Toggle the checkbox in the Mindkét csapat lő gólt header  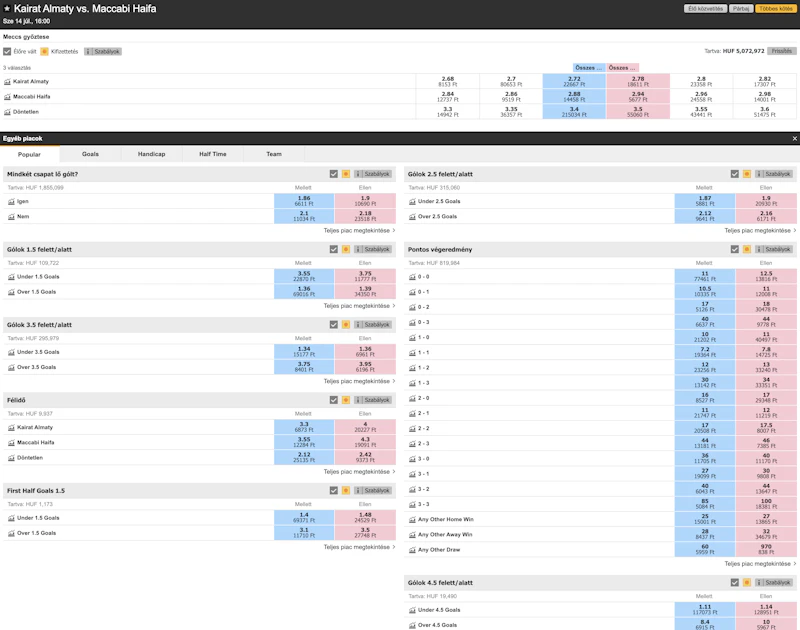[x=334, y=174]
